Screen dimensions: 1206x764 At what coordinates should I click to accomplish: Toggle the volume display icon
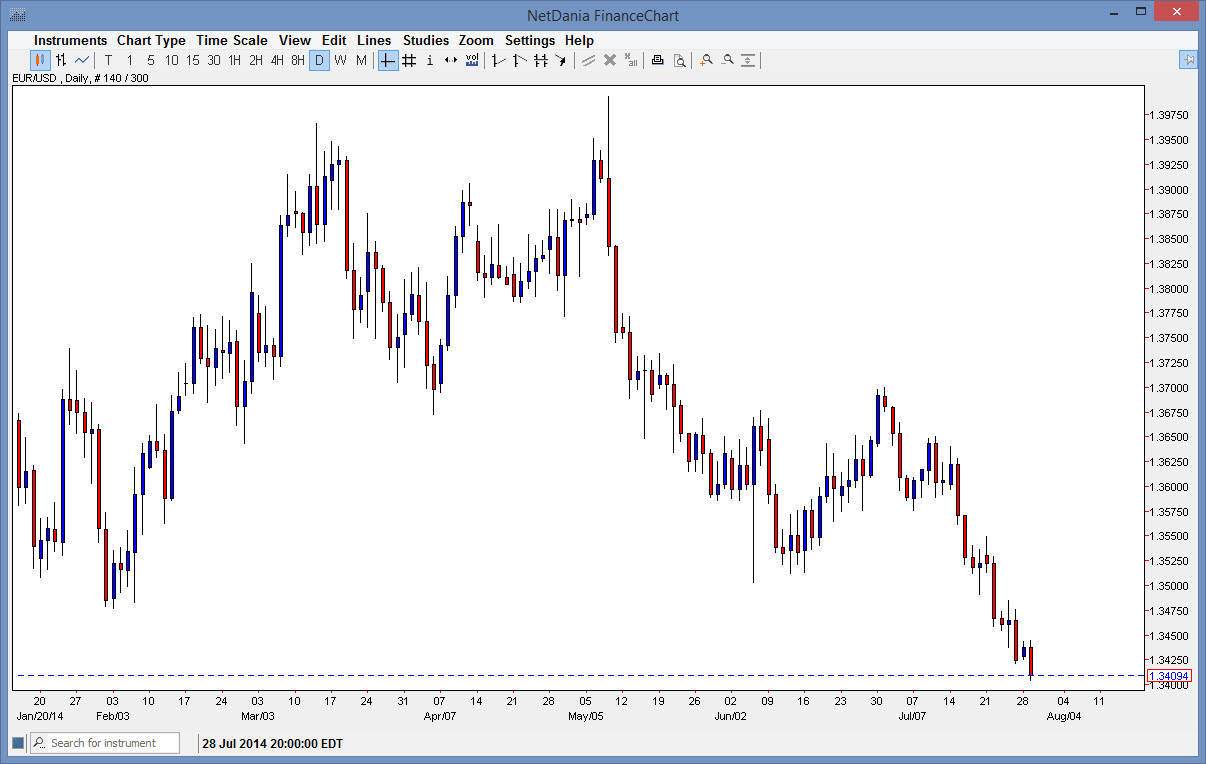point(472,60)
